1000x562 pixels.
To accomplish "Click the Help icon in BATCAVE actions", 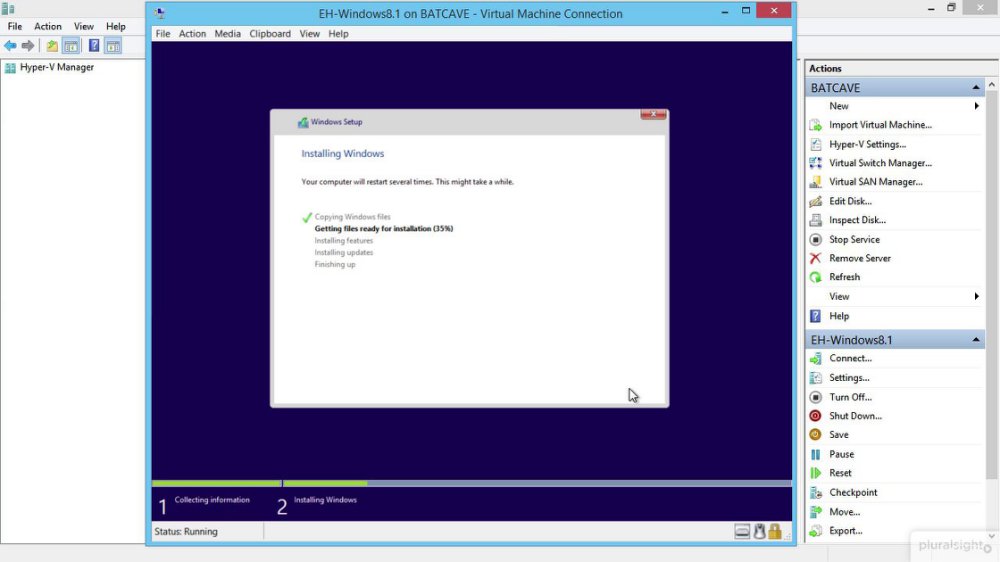I will tap(815, 316).
